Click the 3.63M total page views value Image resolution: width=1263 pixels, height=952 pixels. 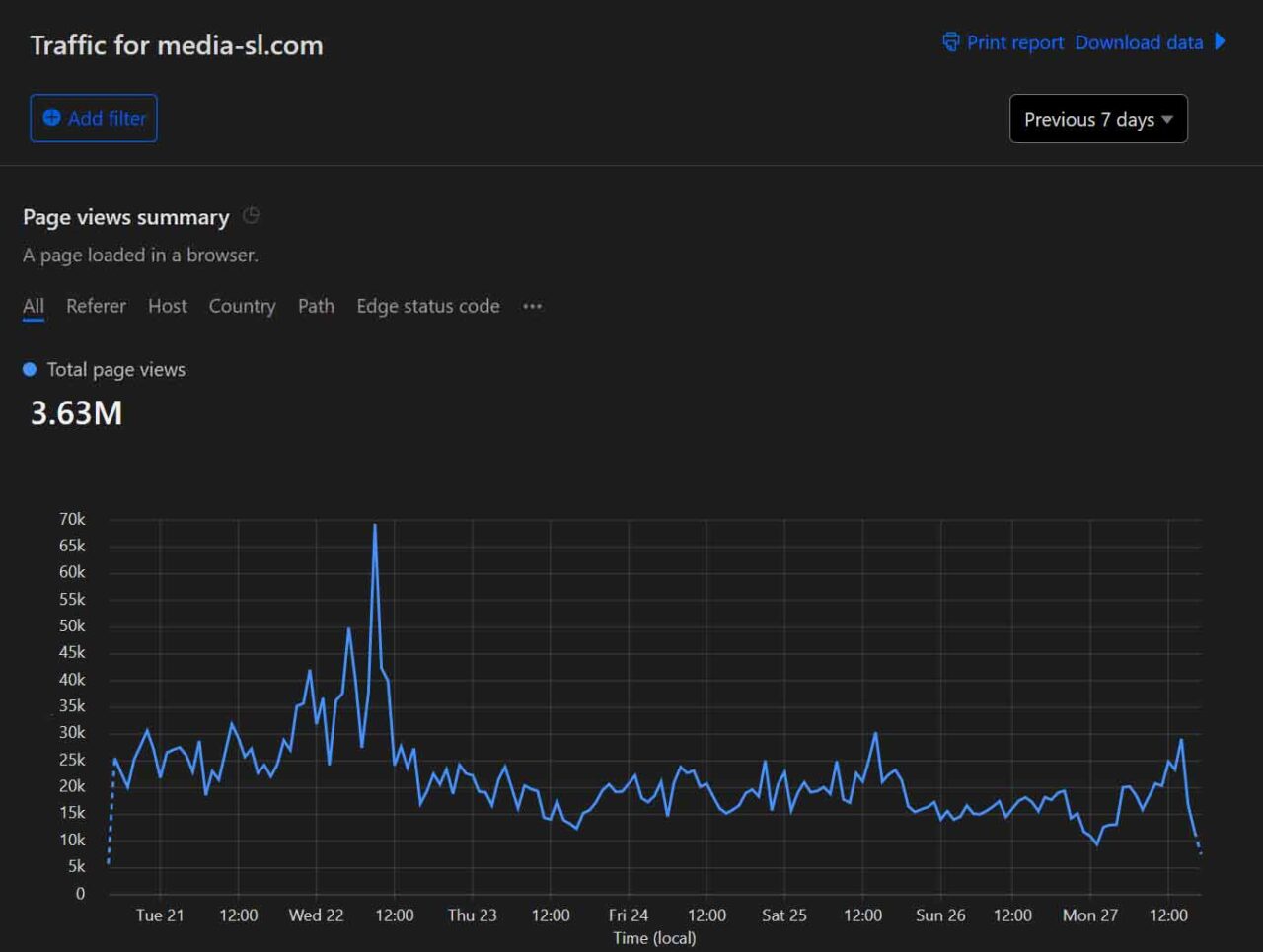pyautogui.click(x=76, y=413)
